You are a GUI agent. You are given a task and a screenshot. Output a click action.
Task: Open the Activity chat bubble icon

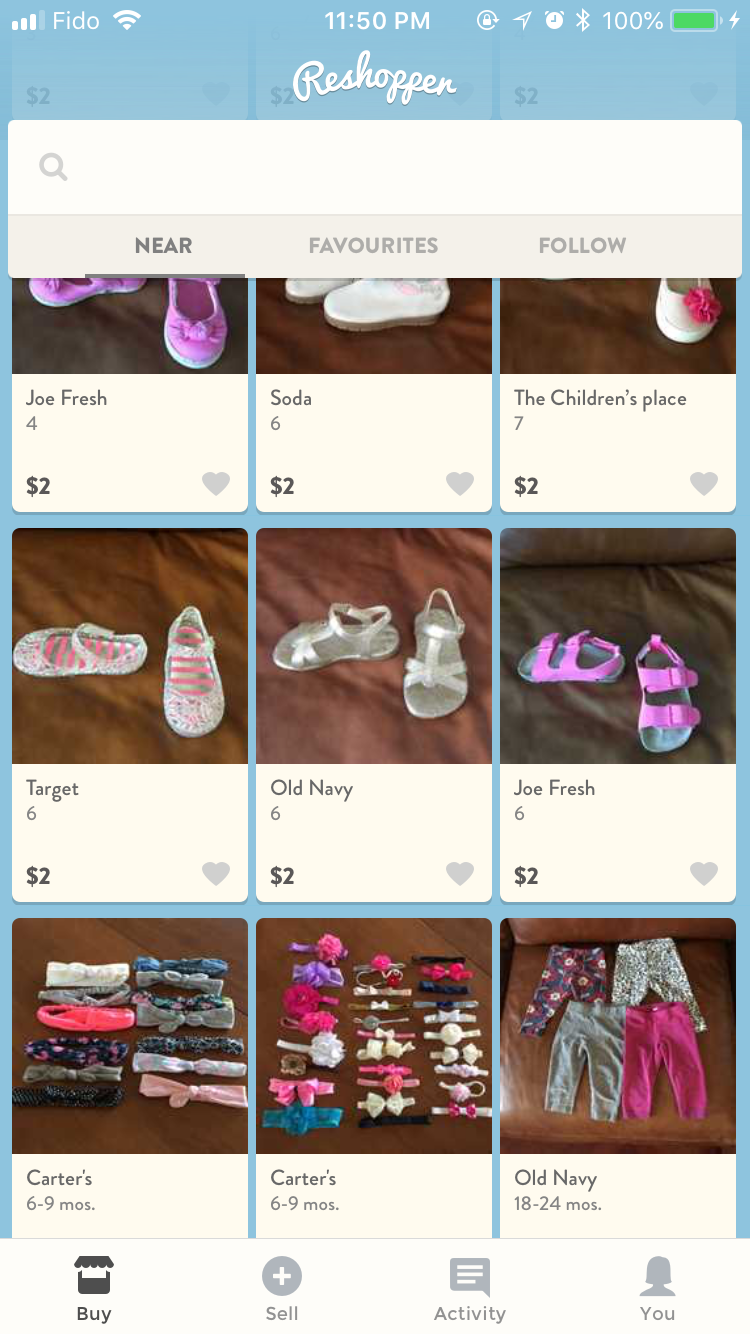tap(470, 1277)
